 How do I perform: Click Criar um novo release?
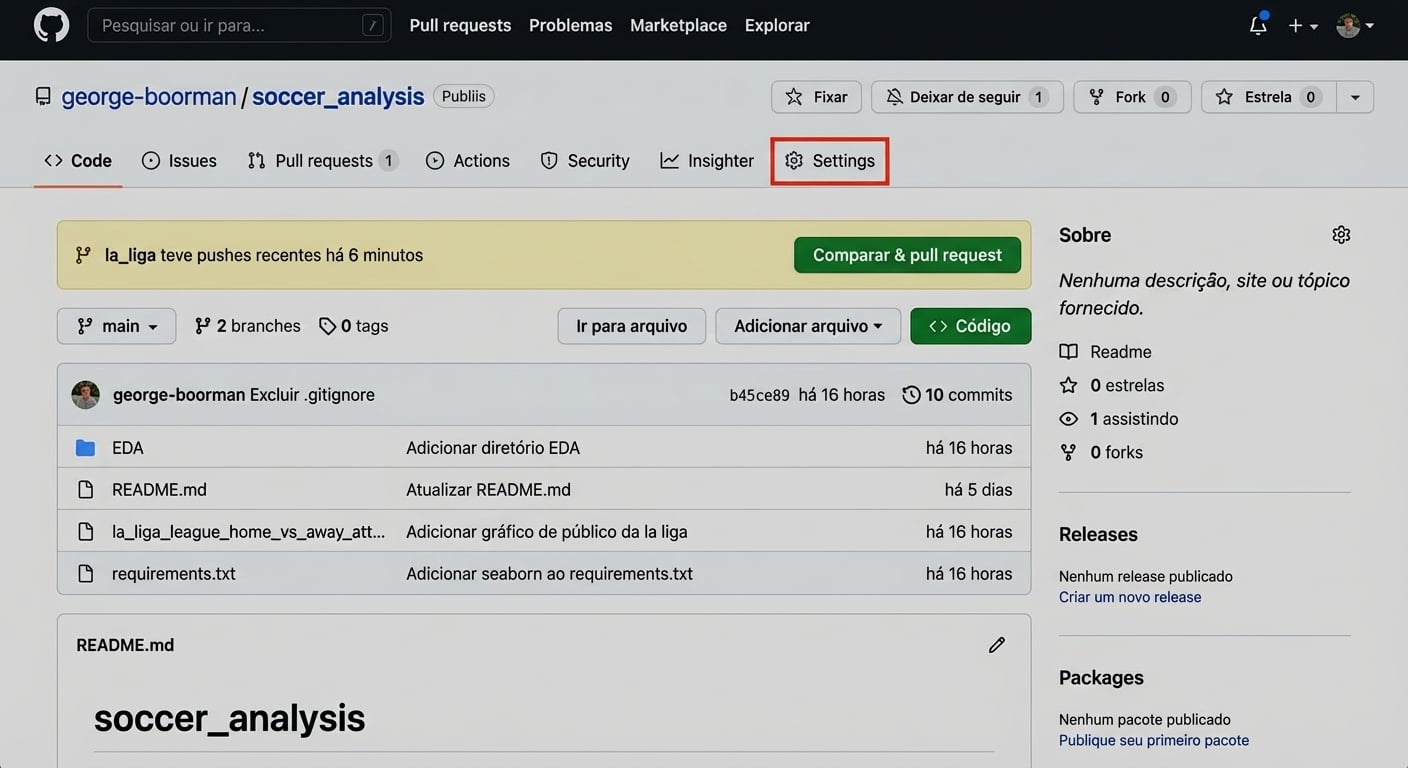tap(1130, 597)
